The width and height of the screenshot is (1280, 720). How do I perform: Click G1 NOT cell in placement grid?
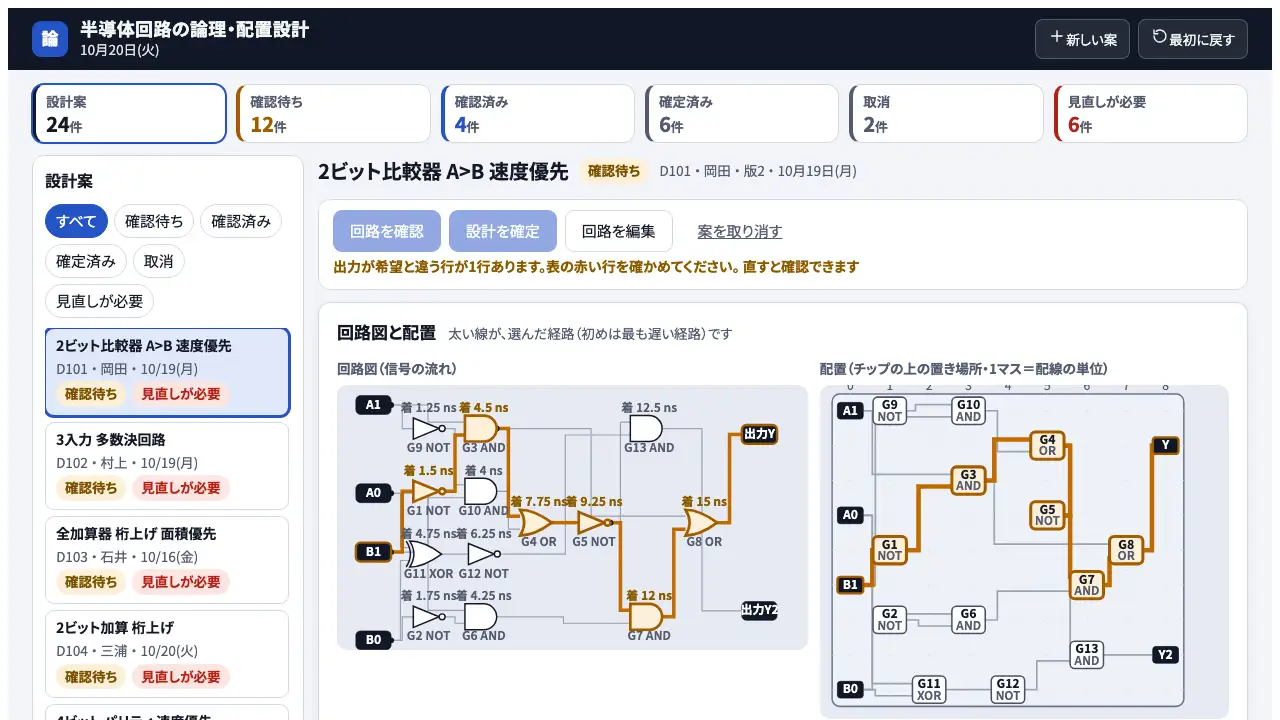(890, 550)
